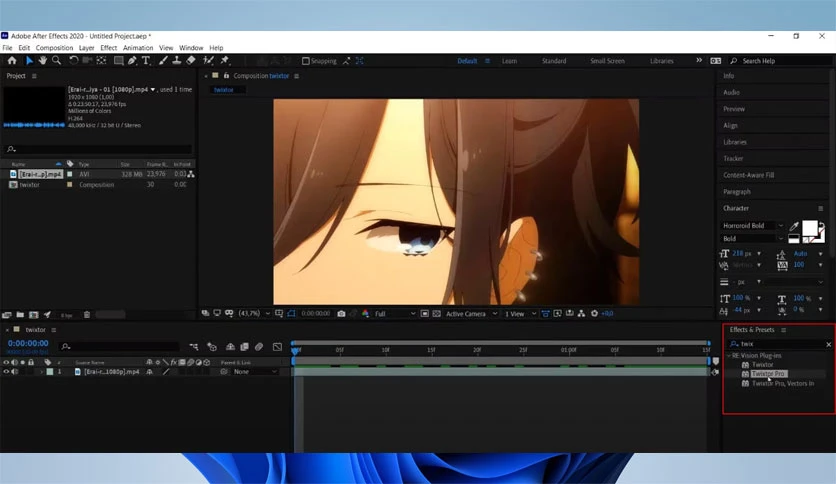Click the teal label color of layer 1

[x=50, y=372]
